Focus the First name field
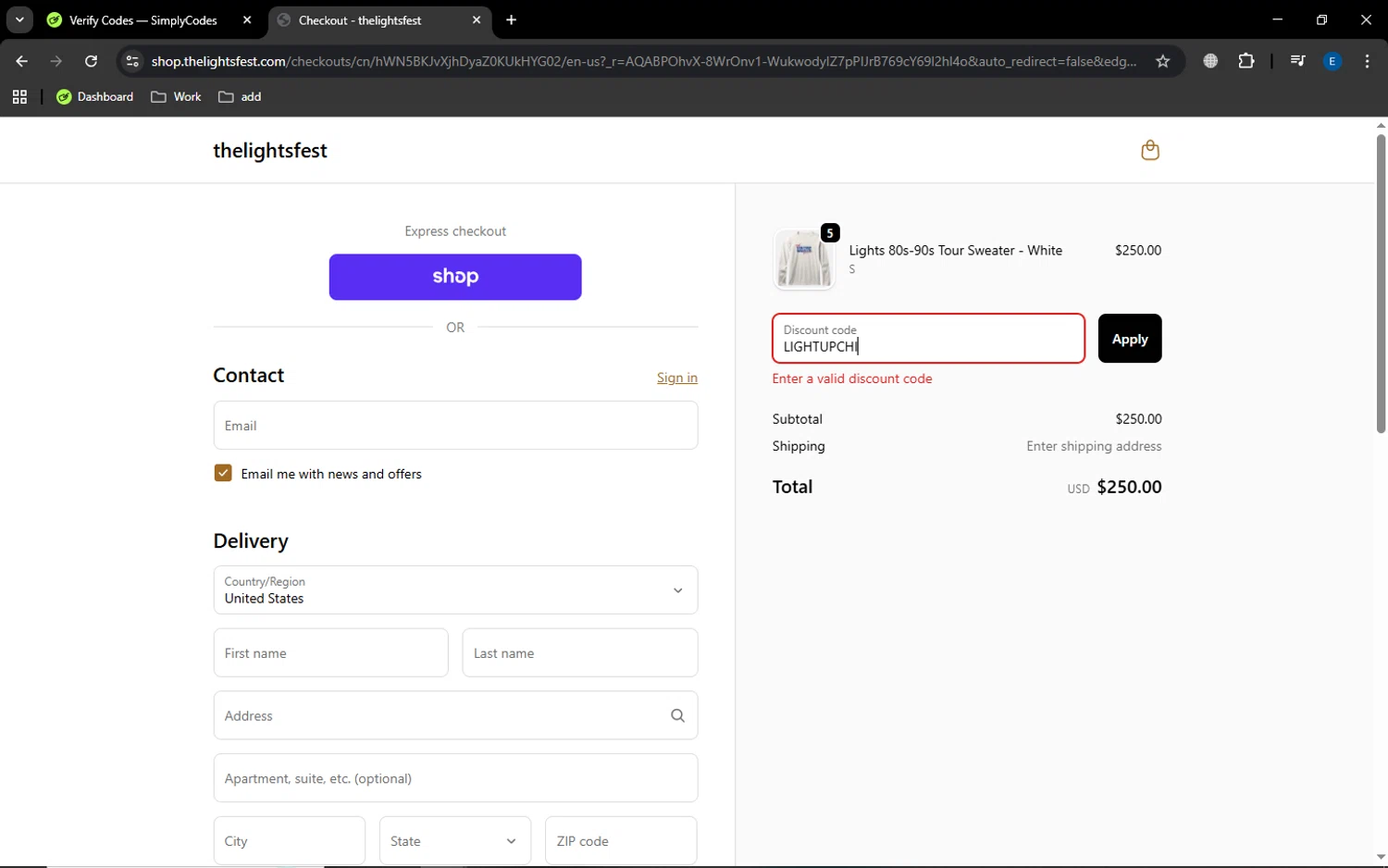The image size is (1388, 868). [x=330, y=652]
